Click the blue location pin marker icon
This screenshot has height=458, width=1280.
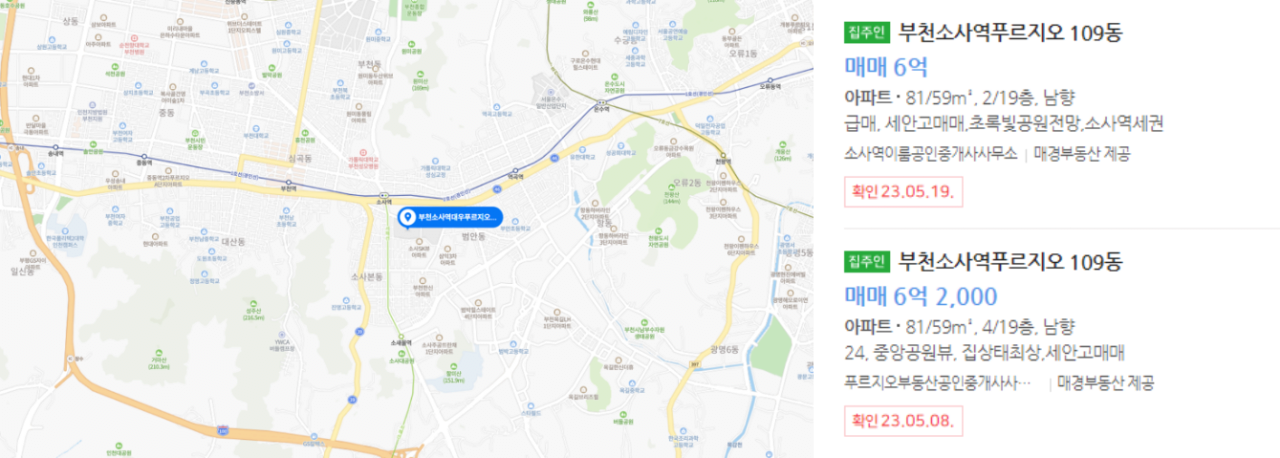pyautogui.click(x=407, y=217)
